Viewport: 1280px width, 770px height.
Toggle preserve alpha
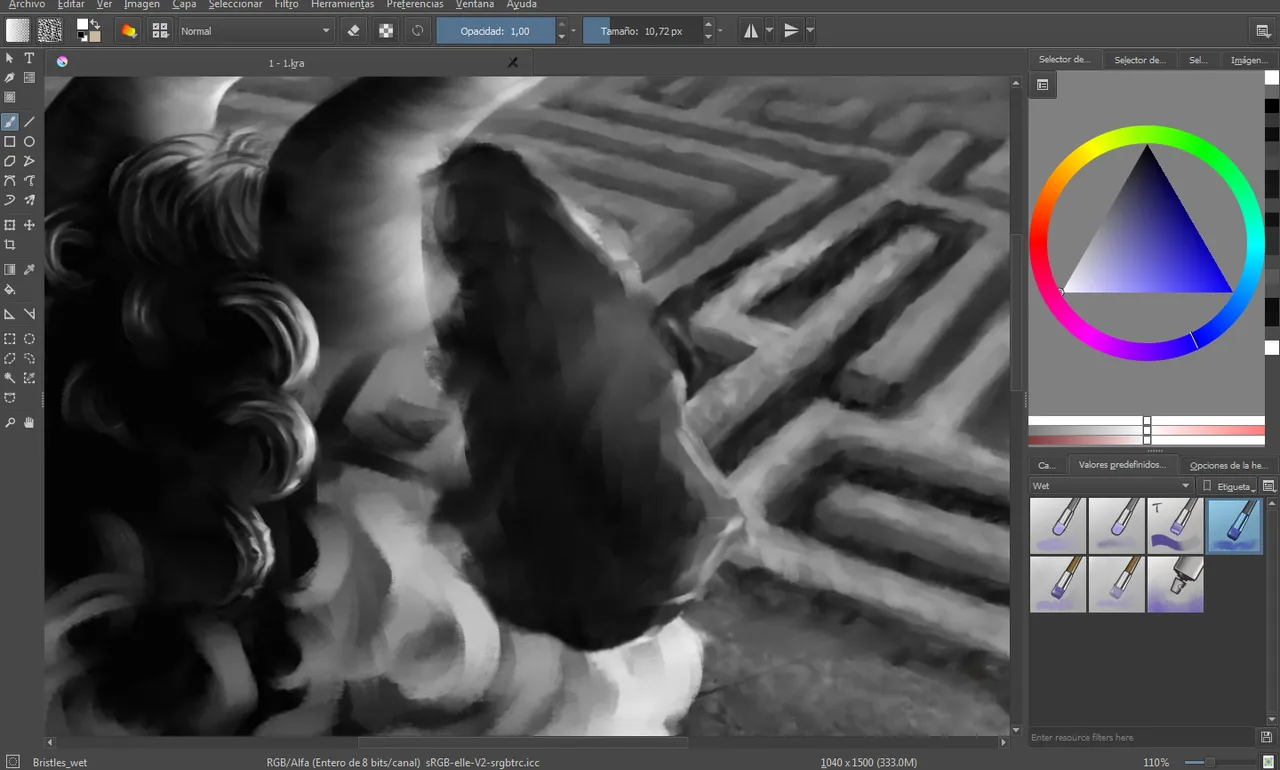(x=386, y=31)
